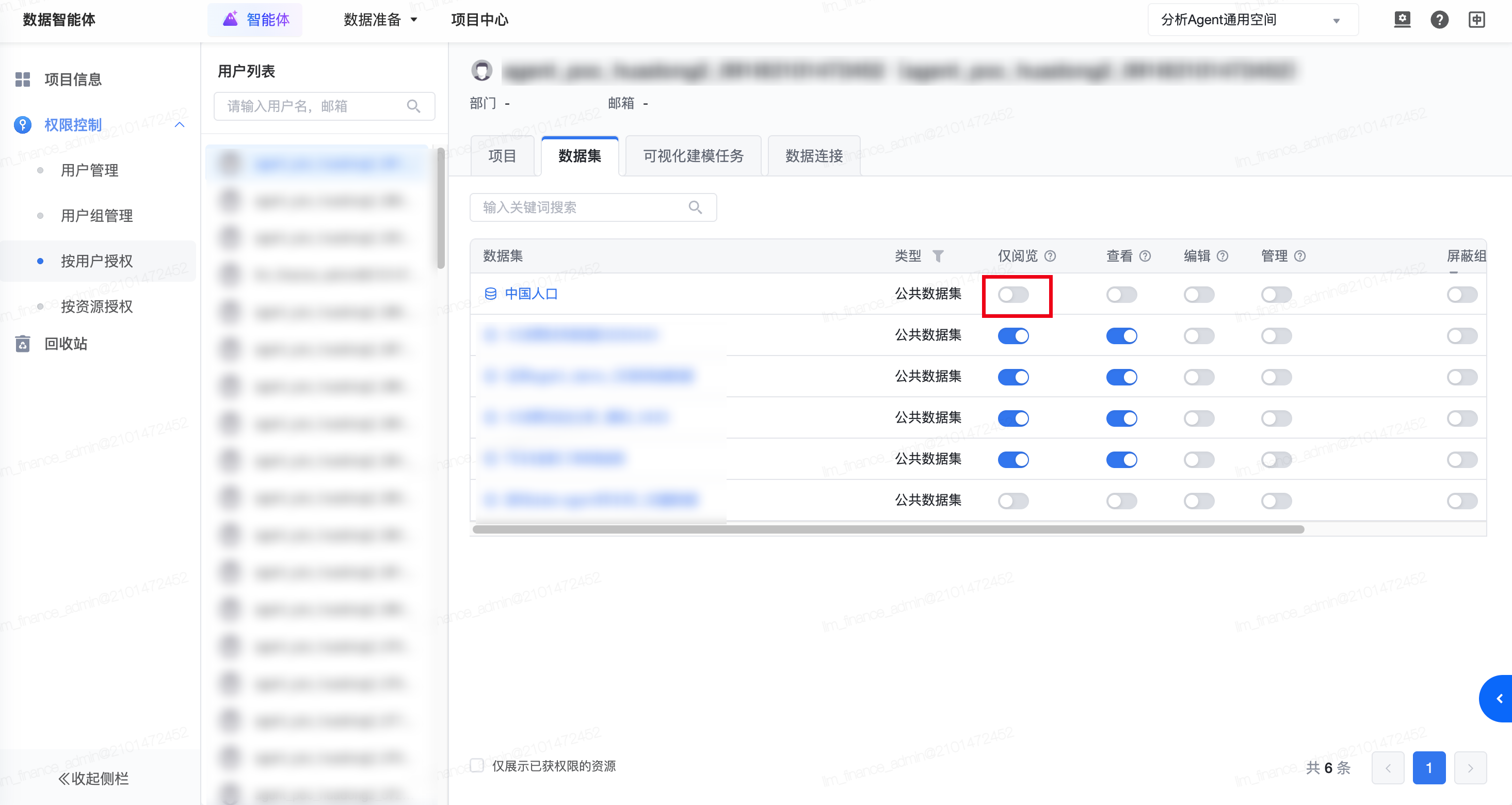Select 按用户授权 in the sidebar
Viewport: 1512px width, 805px height.
(97, 261)
